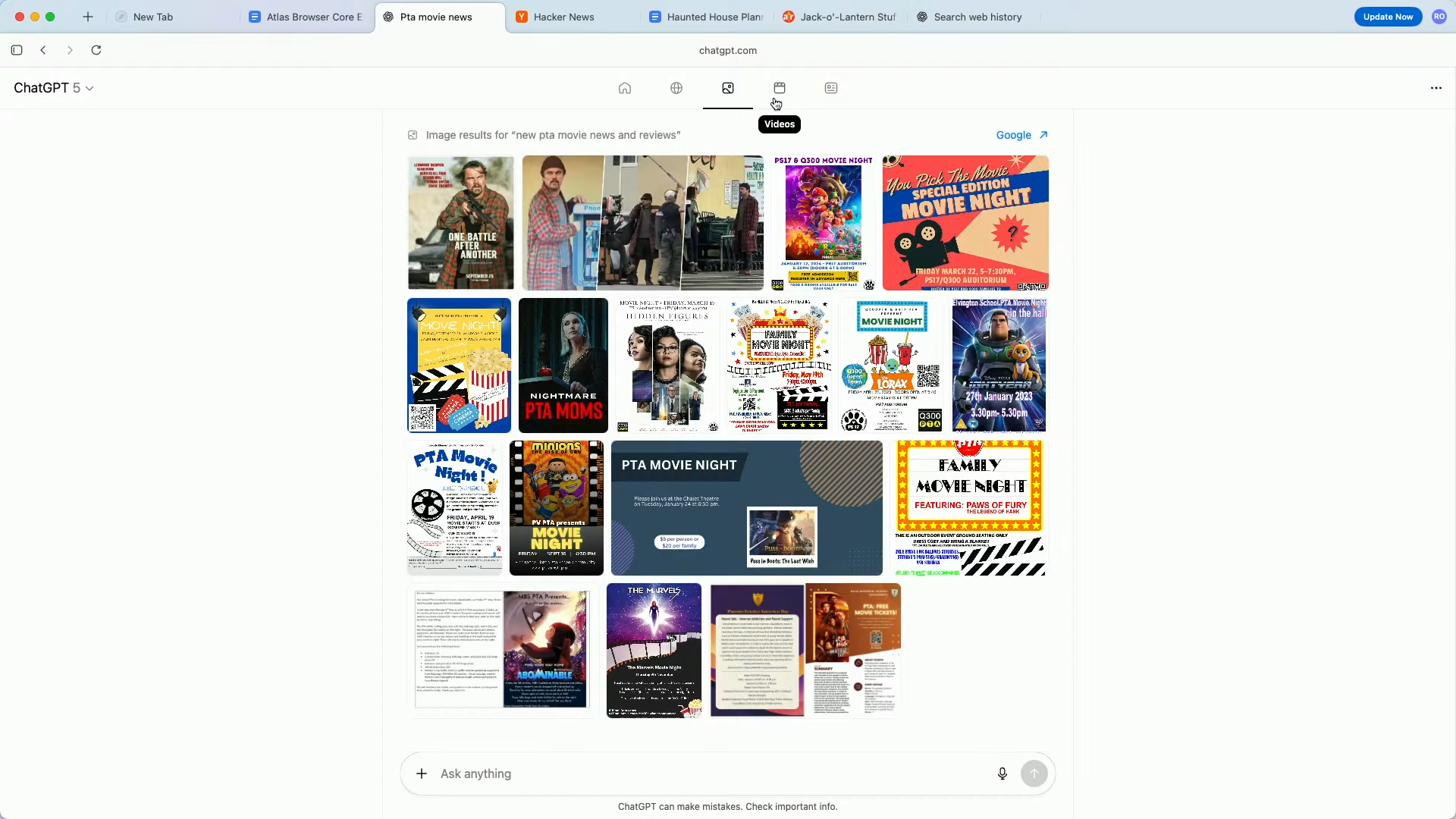Open the Nightmare PTA Moms poster thumbnail
1456x819 pixels.
coord(563,366)
